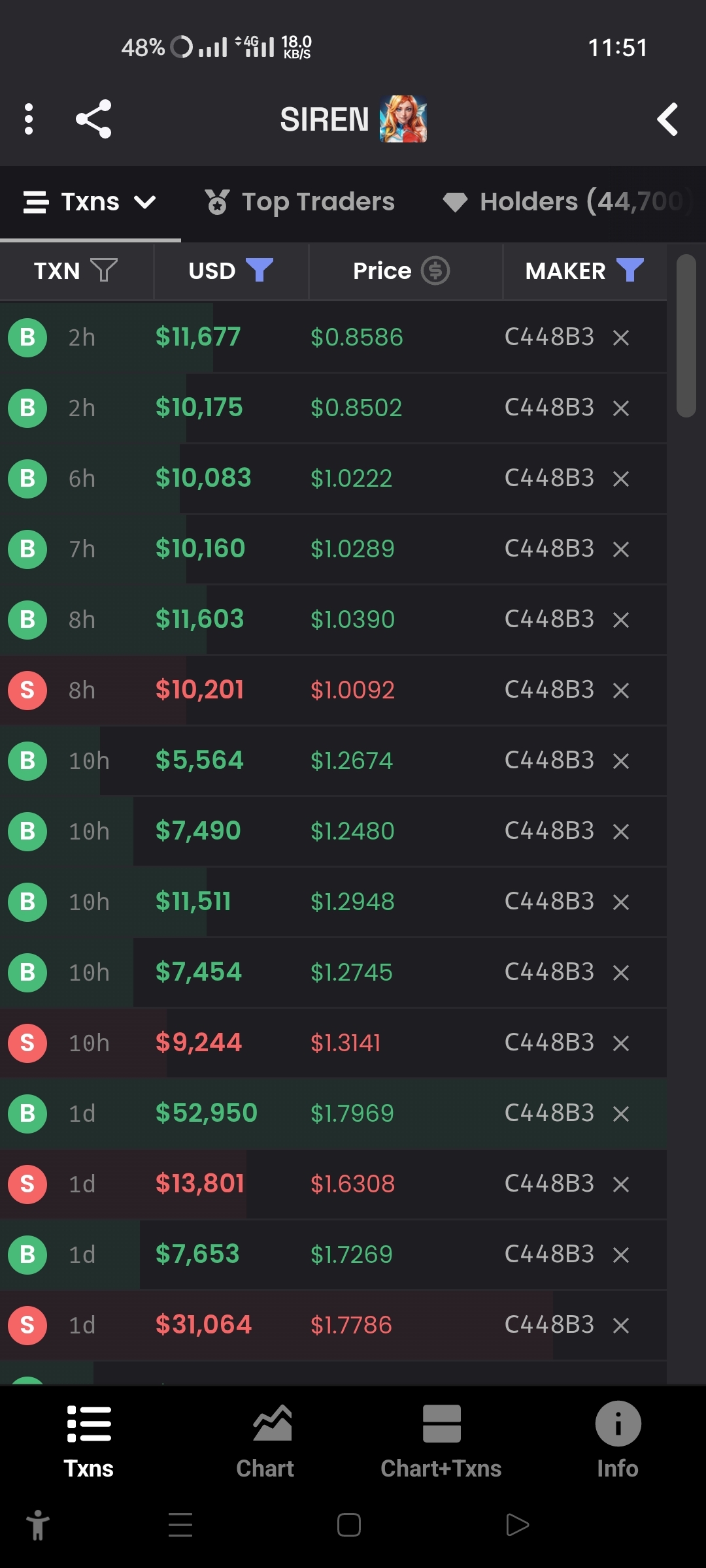Toggle the MAKER filter funnel

click(x=630, y=270)
